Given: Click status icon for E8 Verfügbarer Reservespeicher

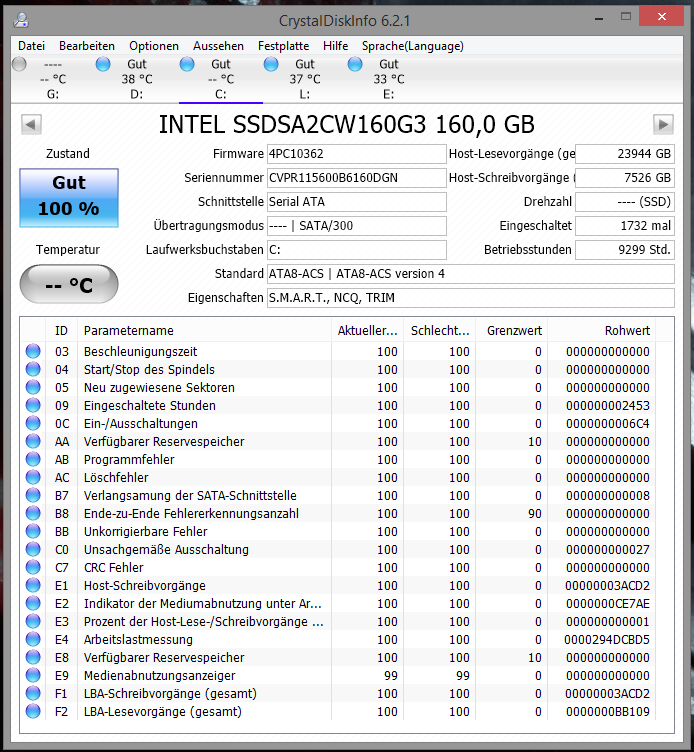Looking at the screenshot, I should (33, 657).
